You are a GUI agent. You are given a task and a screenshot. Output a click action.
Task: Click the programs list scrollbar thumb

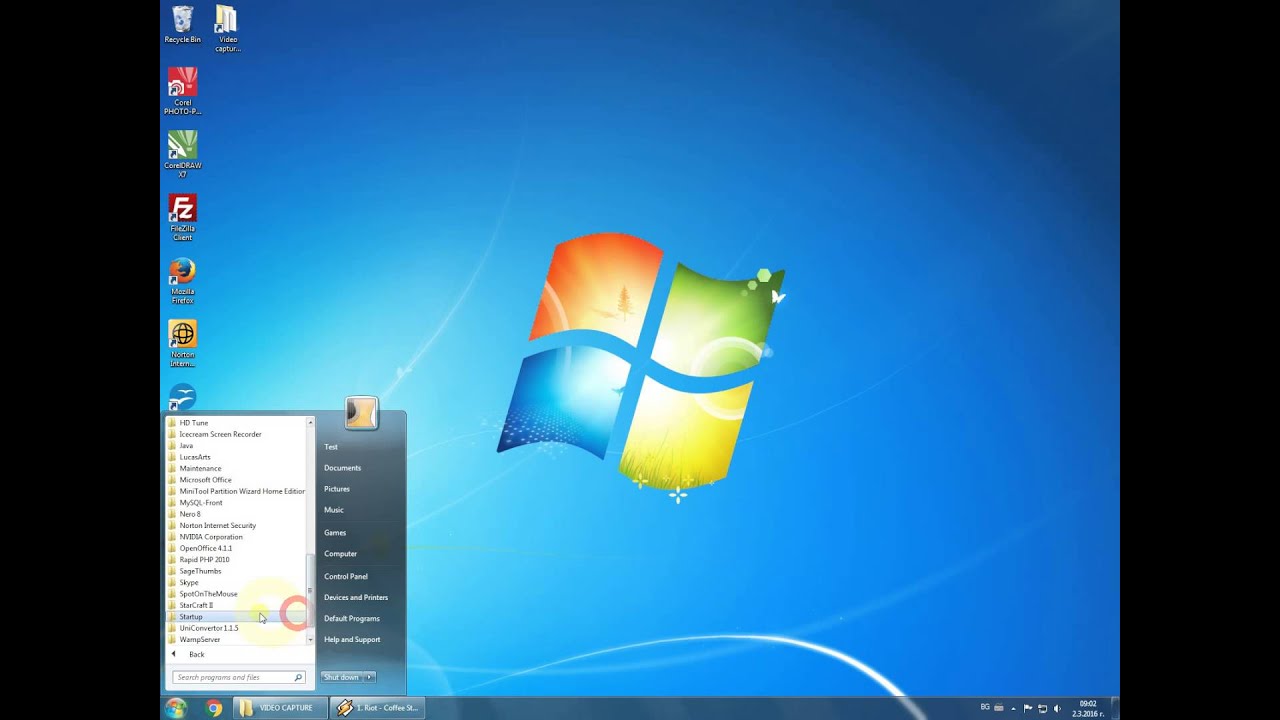310,590
